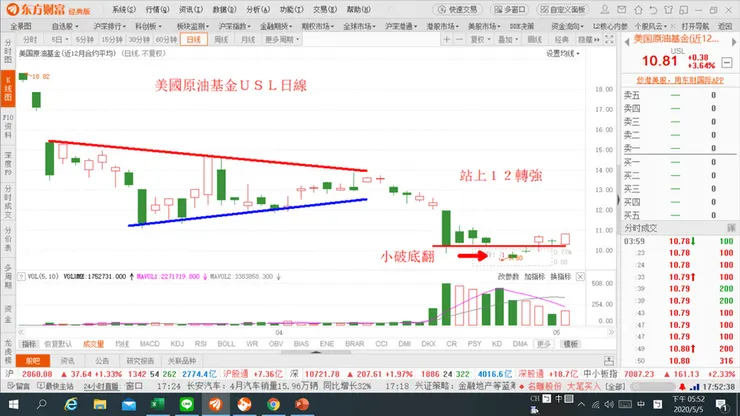Viewport: 740px width, 416px height.
Task: Click the minus box icon beside the price change
Action: click(x=727, y=62)
